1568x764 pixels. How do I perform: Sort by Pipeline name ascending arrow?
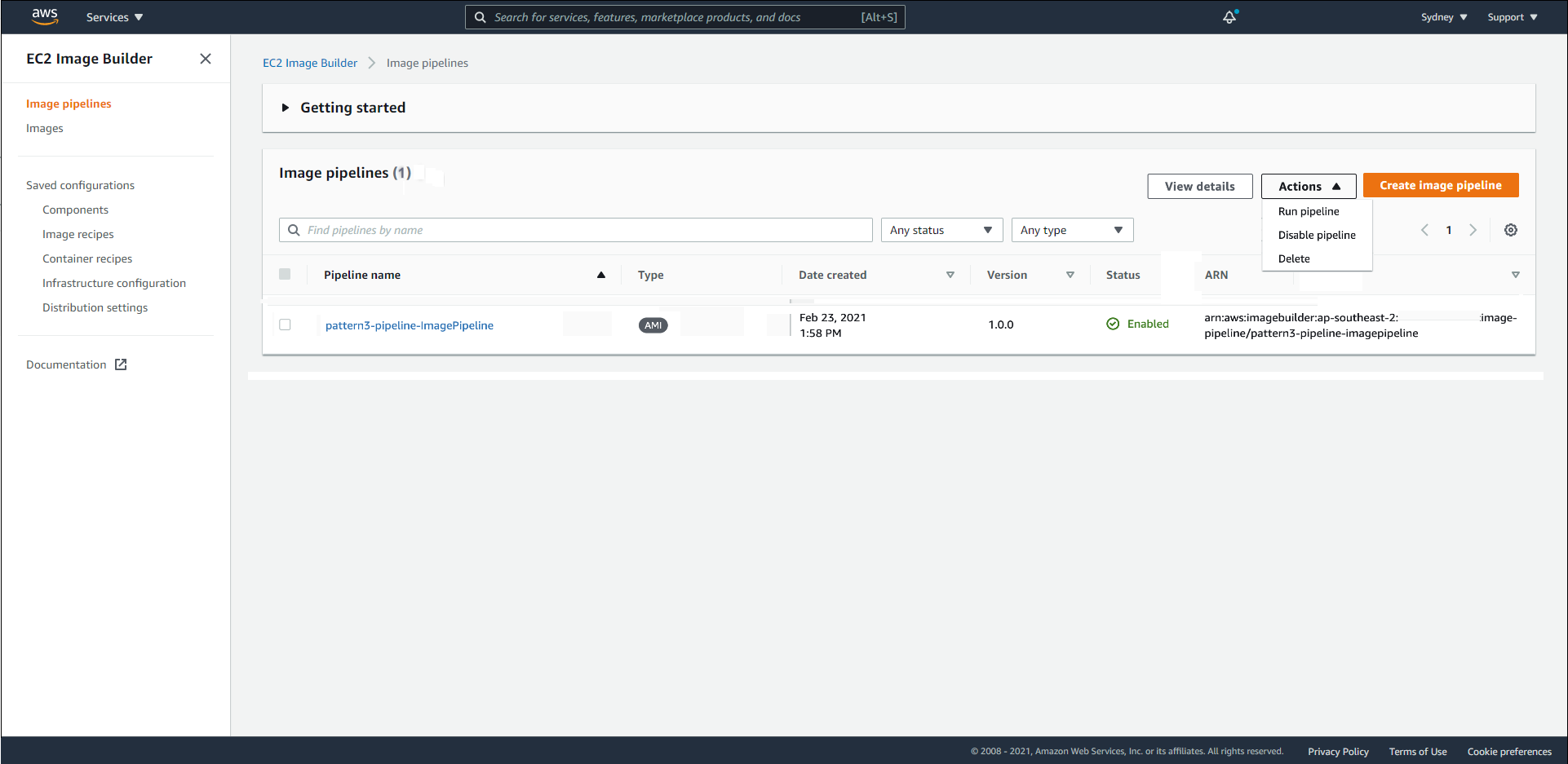point(601,275)
